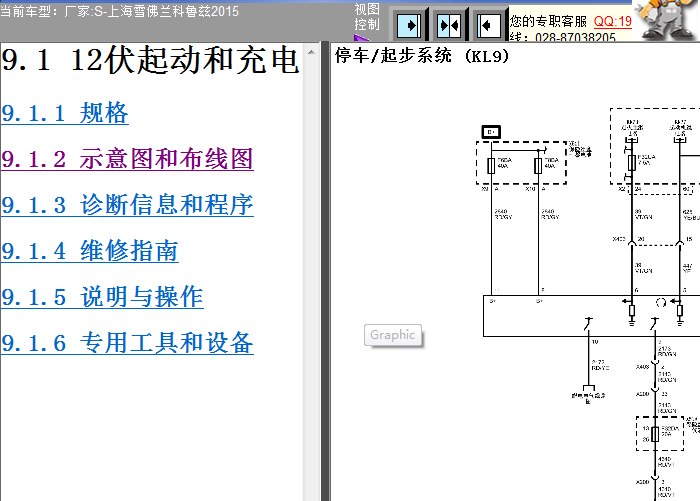700x501 pixels.
Task: Click the split-view center arrows button
Action: (449, 25)
